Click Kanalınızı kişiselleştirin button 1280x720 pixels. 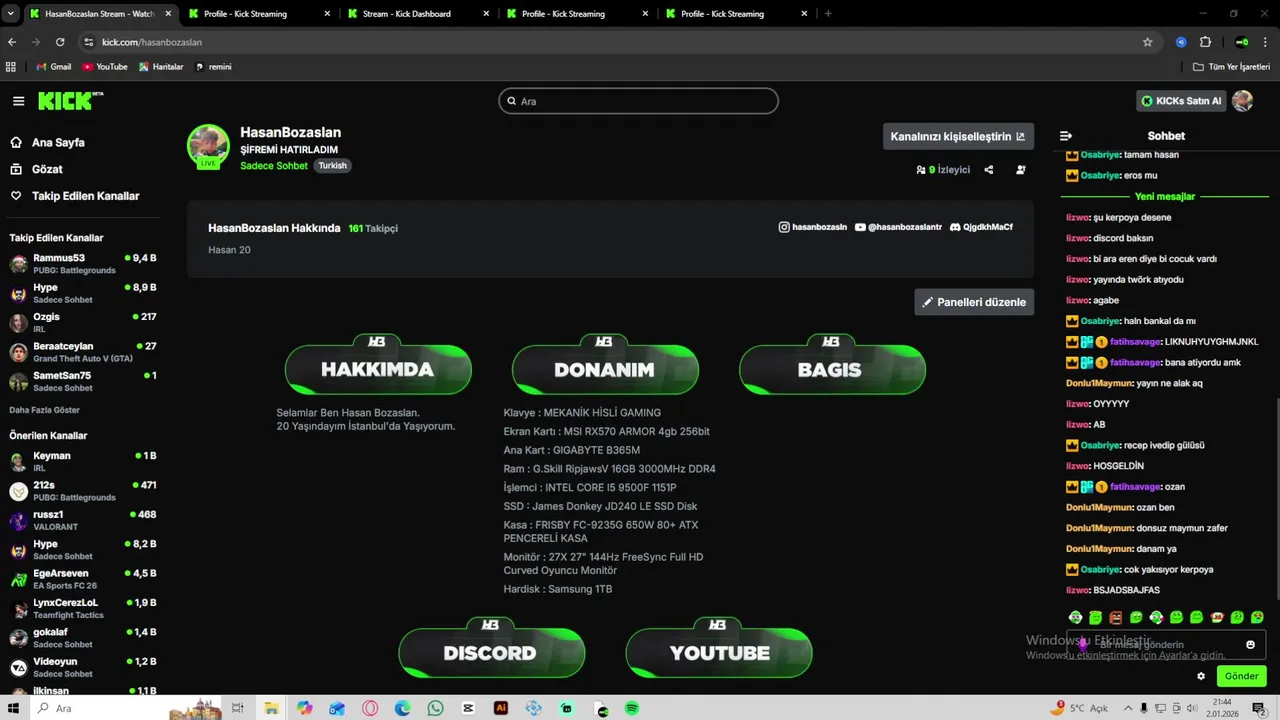tap(958, 136)
